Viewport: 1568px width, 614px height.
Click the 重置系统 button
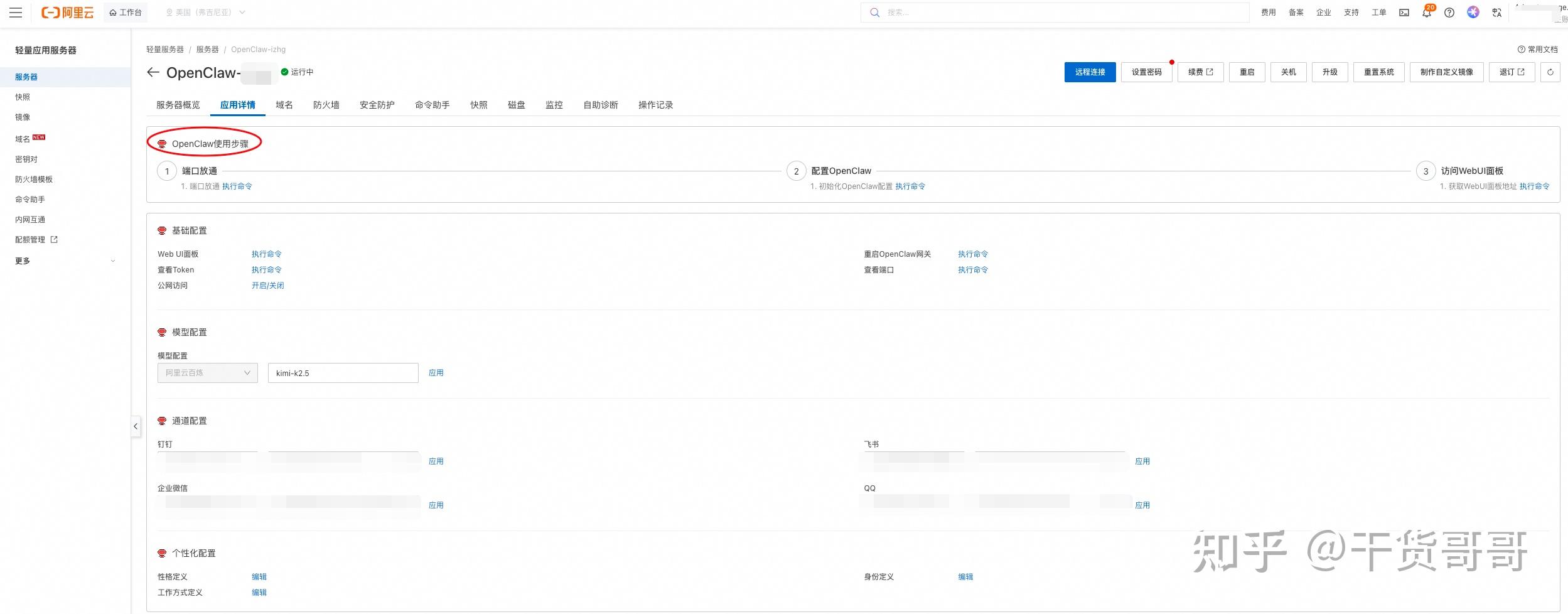click(x=1379, y=72)
